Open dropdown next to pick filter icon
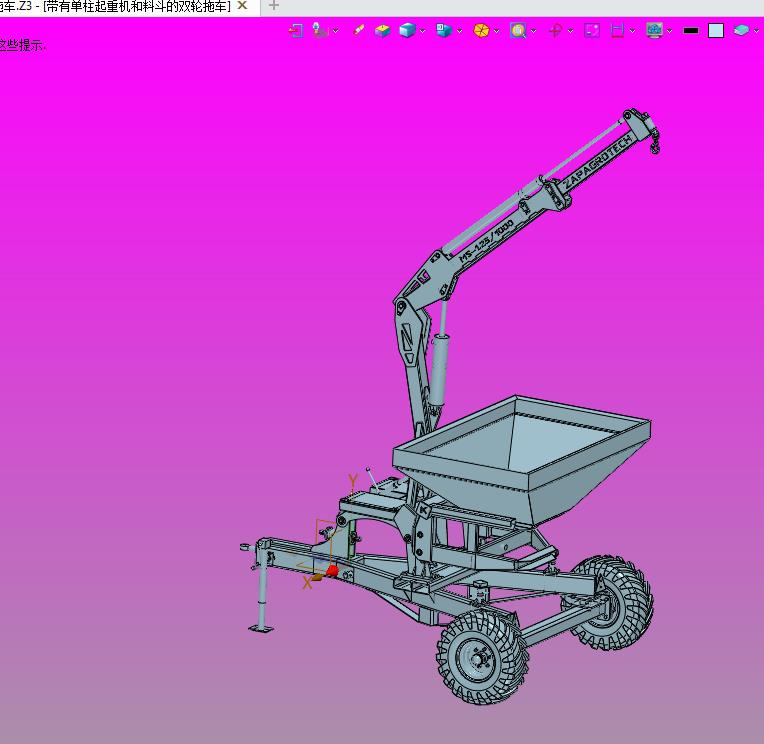 pyautogui.click(x=336, y=31)
